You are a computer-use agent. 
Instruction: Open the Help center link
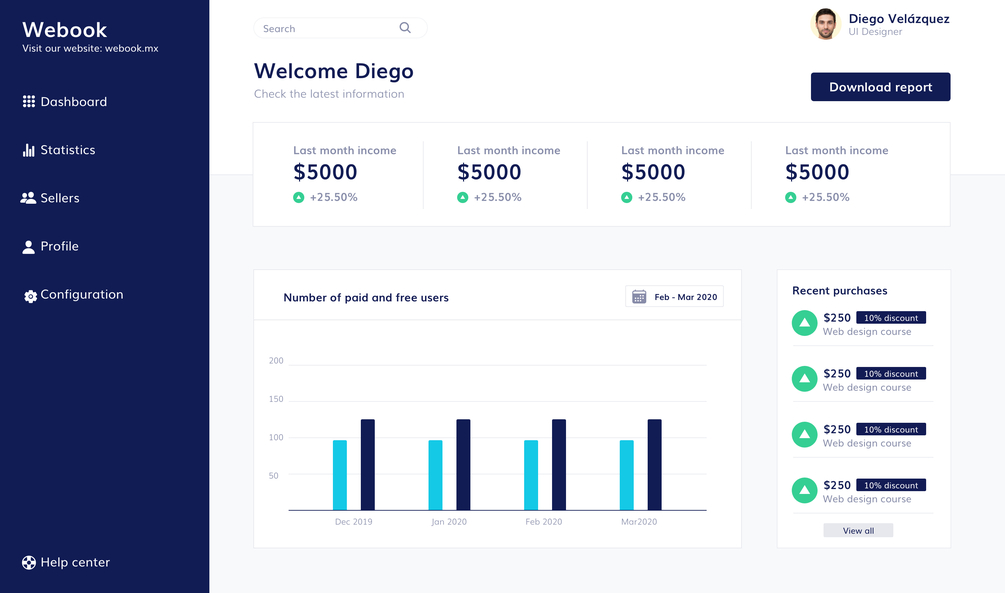66,562
